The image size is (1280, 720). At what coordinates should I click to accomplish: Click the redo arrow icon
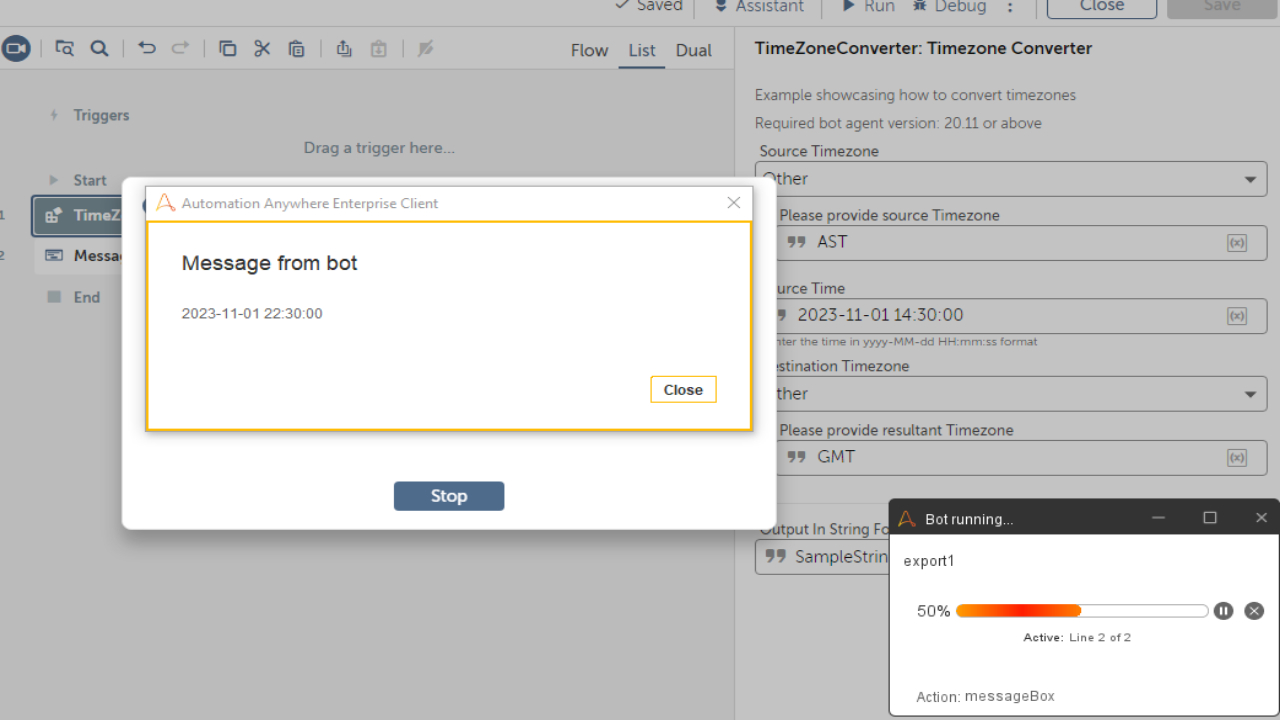pyautogui.click(x=180, y=48)
